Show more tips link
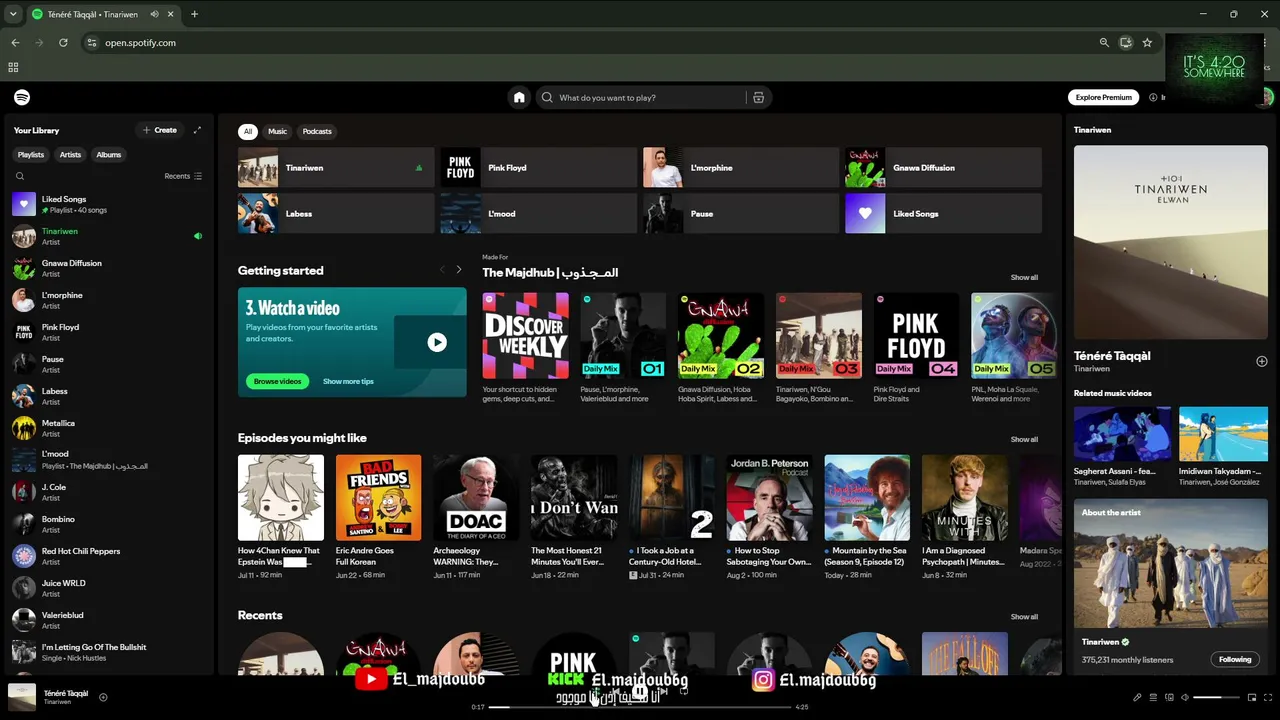This screenshot has width=1280, height=720. (348, 381)
